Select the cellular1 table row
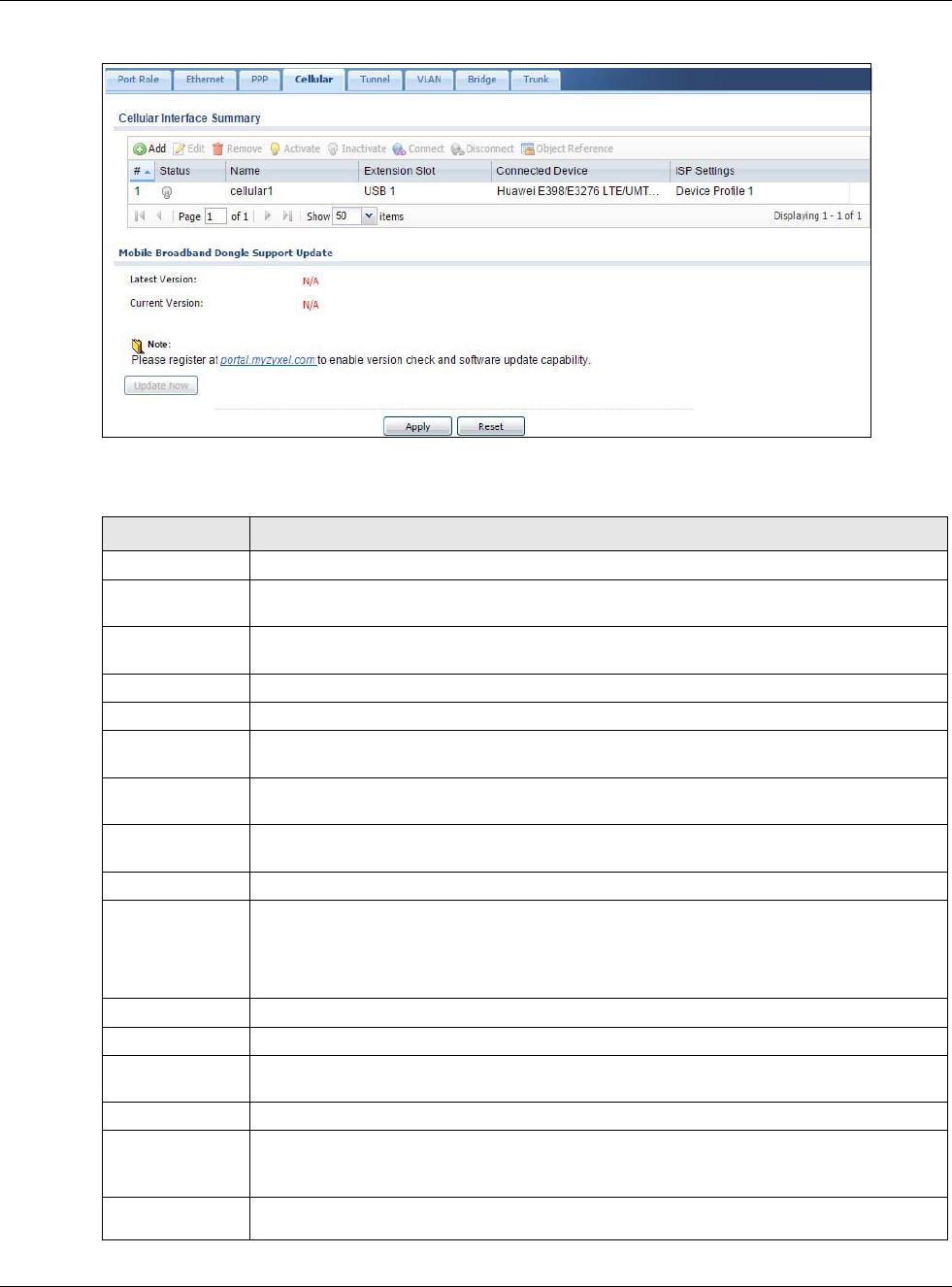This screenshot has width=952, height=1287. click(x=489, y=191)
